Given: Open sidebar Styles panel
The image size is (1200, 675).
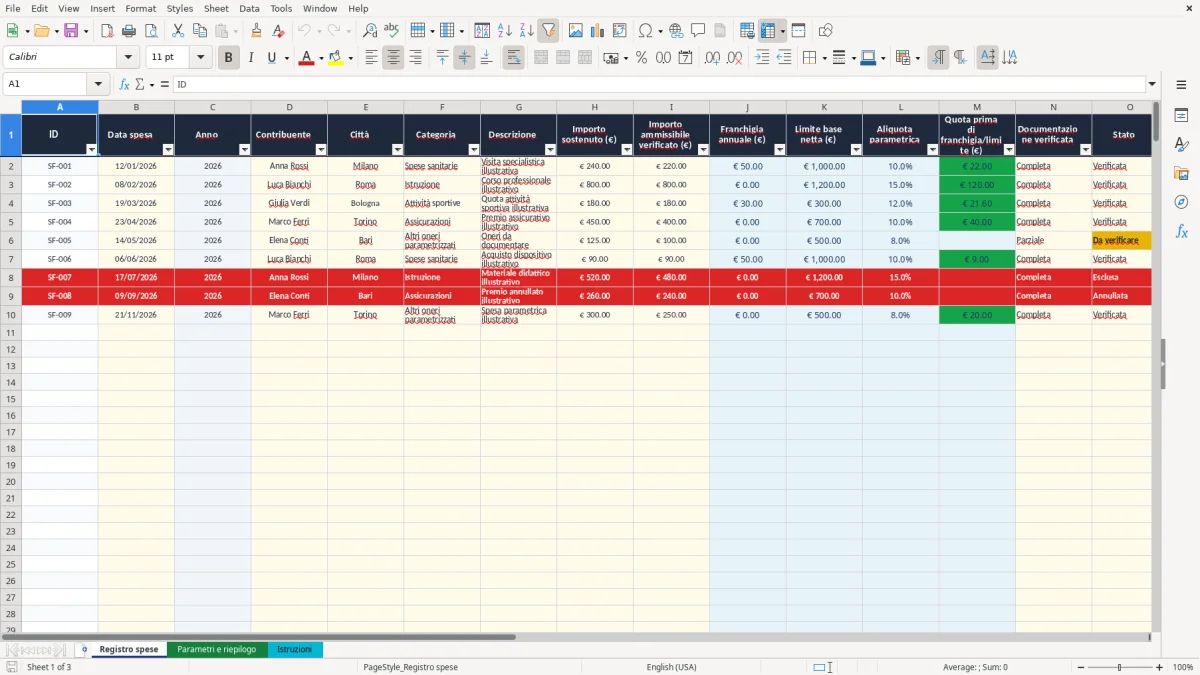Looking at the screenshot, I should 1181,145.
